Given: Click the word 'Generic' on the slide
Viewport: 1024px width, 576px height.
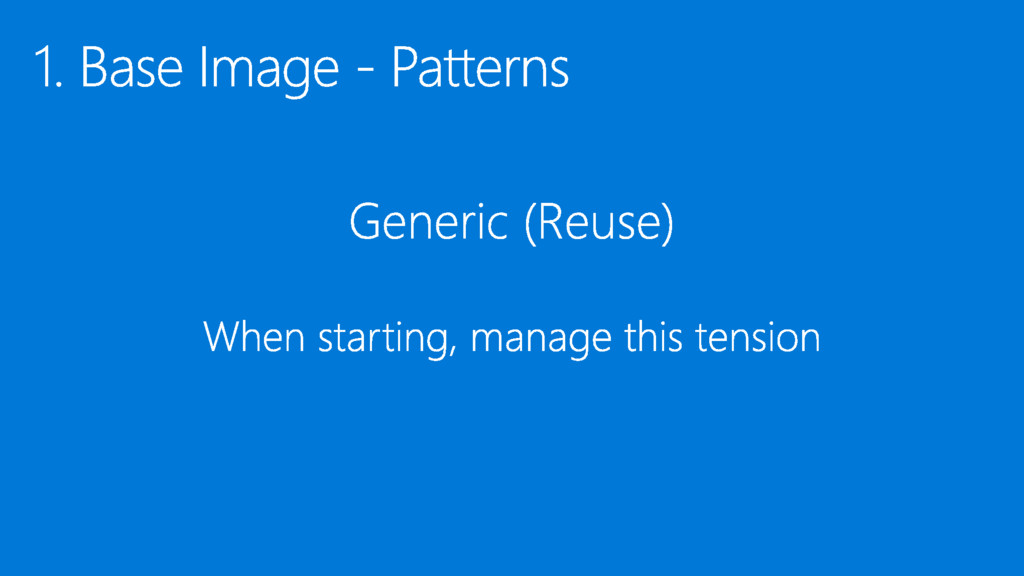Looking at the screenshot, I should tap(428, 221).
